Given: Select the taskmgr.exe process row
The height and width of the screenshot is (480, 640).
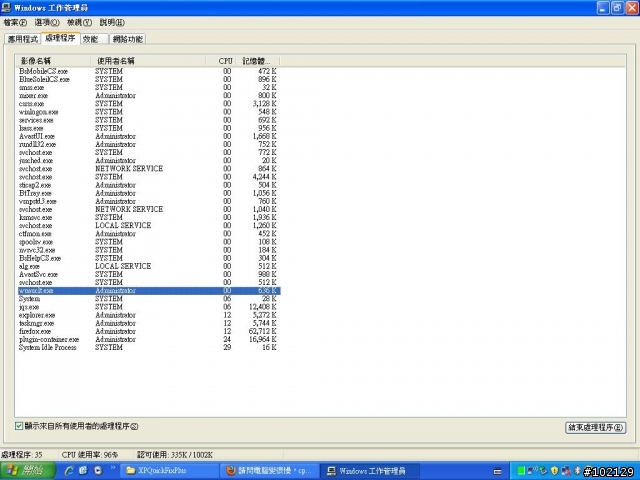Looking at the screenshot, I should pyautogui.click(x=148, y=323).
